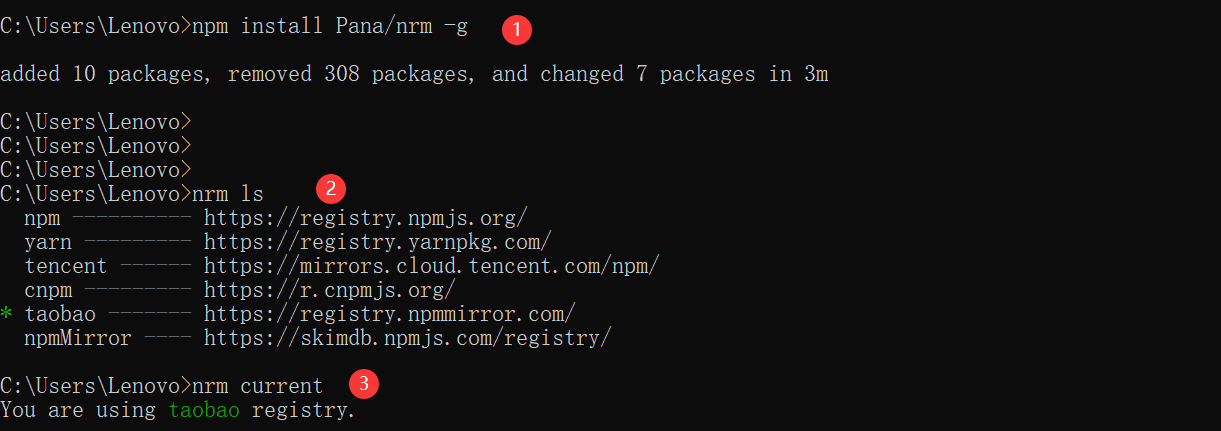Click the red circle annotation numbered 3
The height and width of the screenshot is (431, 1221).
(x=364, y=383)
